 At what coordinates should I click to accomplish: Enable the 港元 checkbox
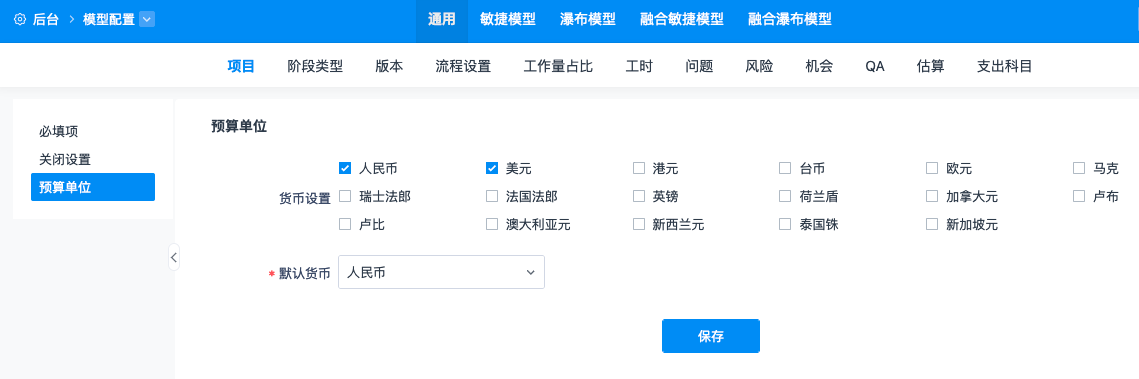(639, 168)
